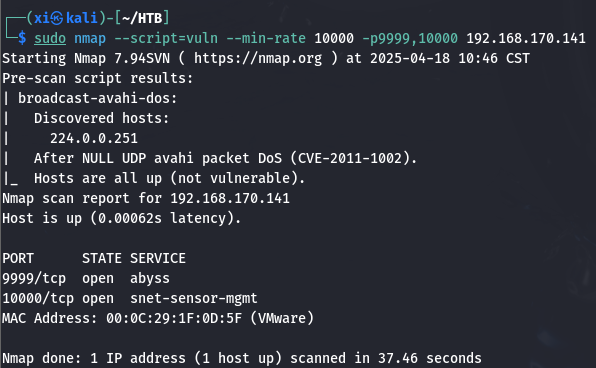Click the Kali skull icon in prompt
The height and width of the screenshot is (368, 596).
pyautogui.click(x=57, y=18)
